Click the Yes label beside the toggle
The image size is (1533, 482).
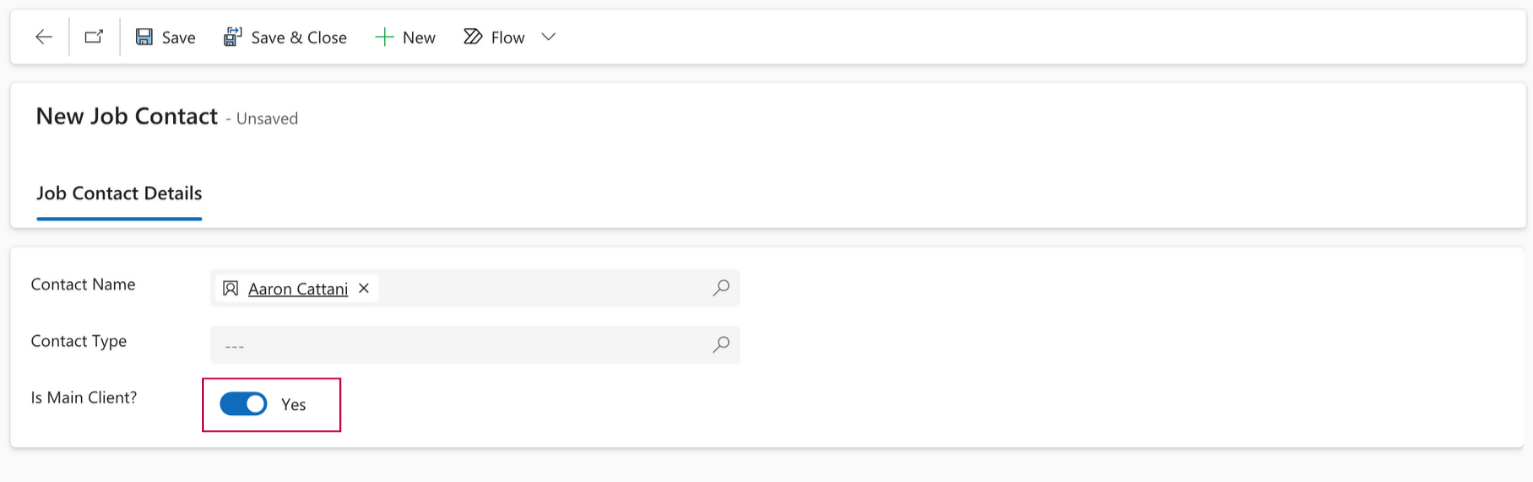294,404
